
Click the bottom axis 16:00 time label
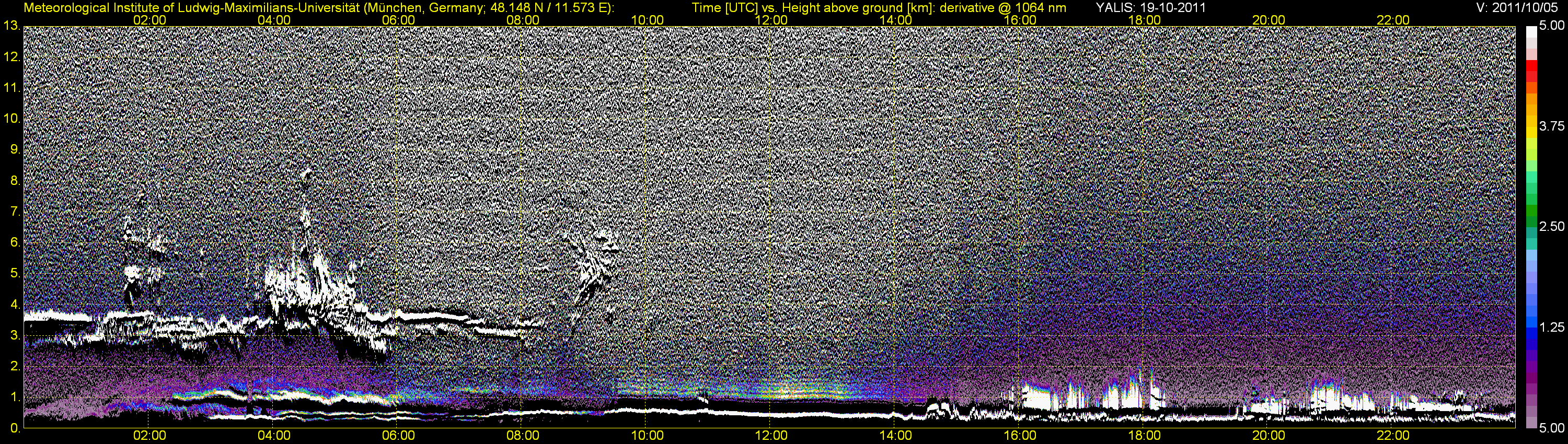(x=1020, y=436)
